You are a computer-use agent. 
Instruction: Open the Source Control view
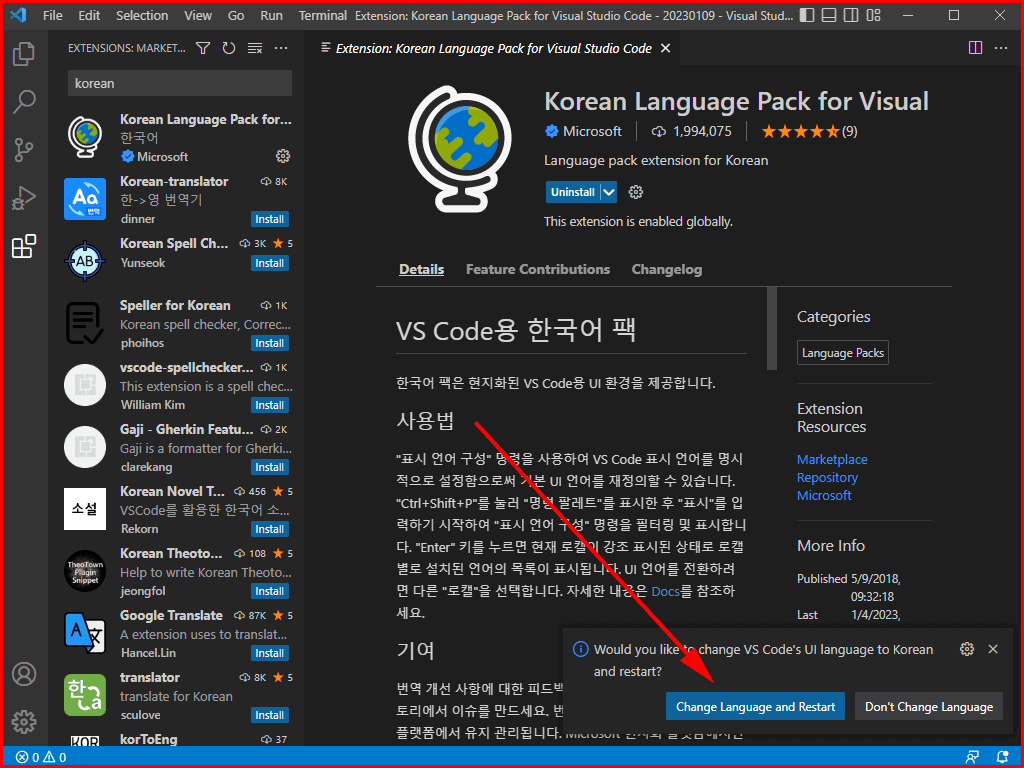tap(24, 150)
